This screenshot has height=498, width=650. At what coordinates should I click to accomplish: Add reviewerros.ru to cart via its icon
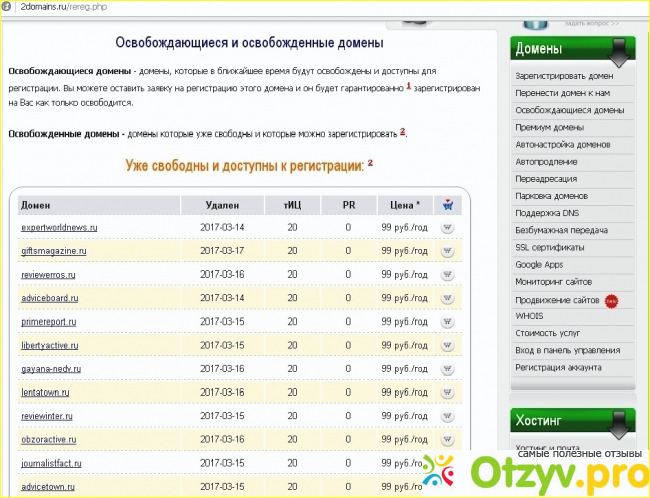(447, 275)
